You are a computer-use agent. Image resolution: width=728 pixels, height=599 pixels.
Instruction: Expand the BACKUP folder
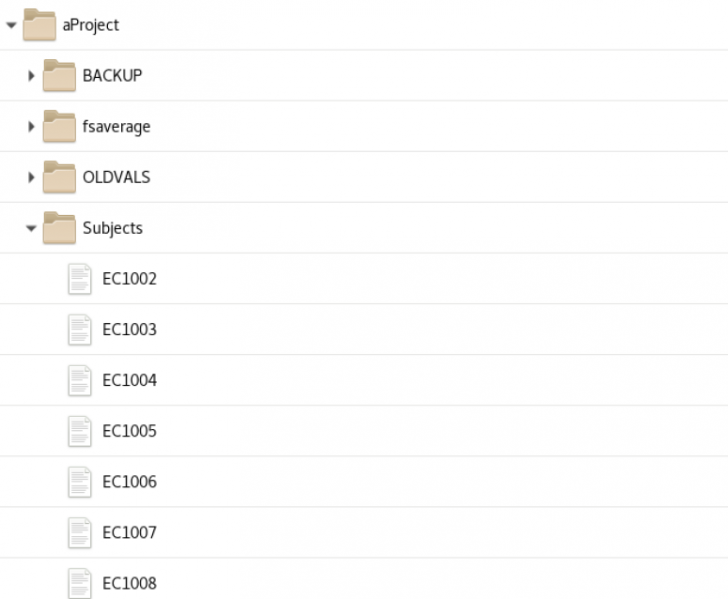pyautogui.click(x=32, y=76)
